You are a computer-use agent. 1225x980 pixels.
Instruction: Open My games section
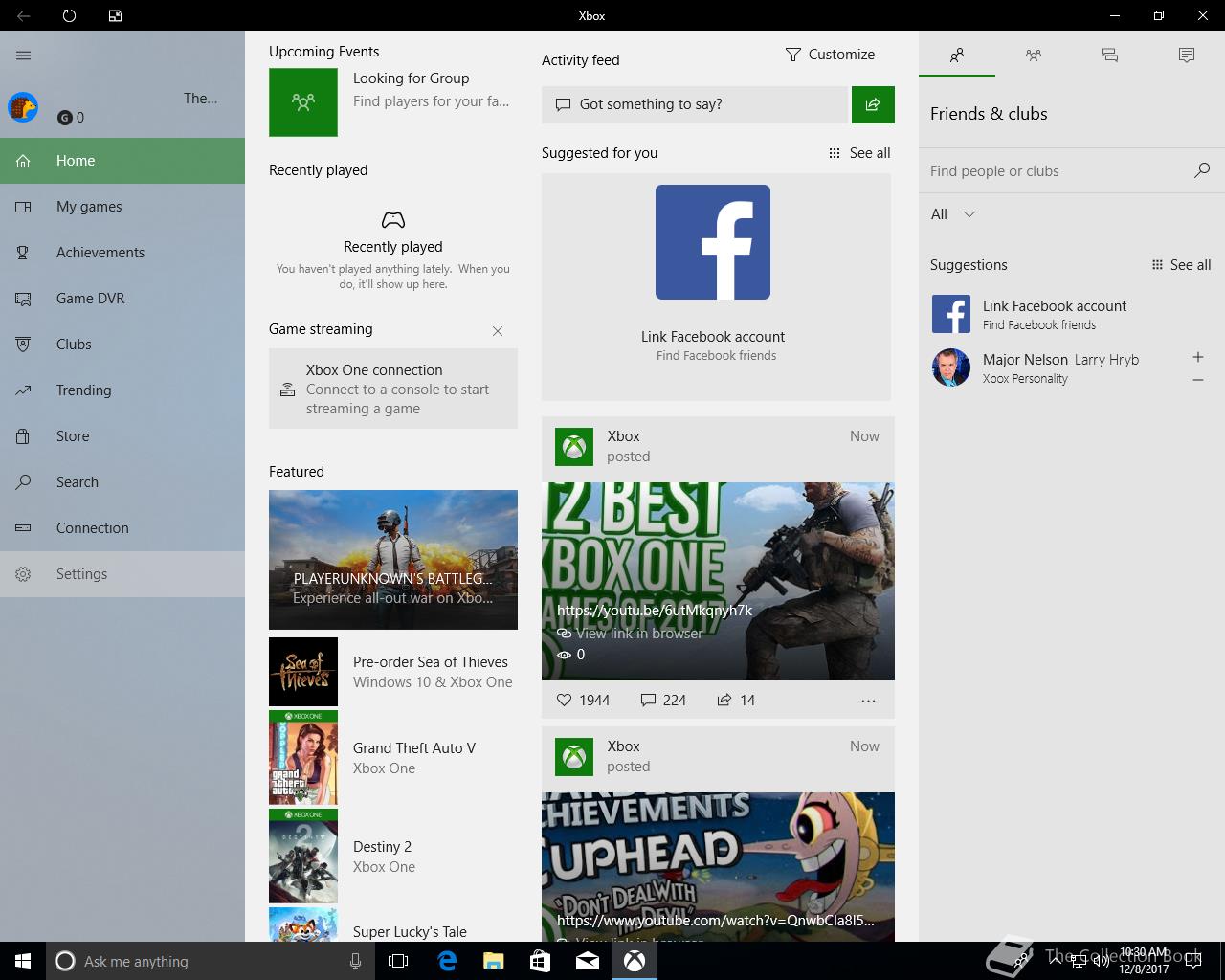click(122, 207)
